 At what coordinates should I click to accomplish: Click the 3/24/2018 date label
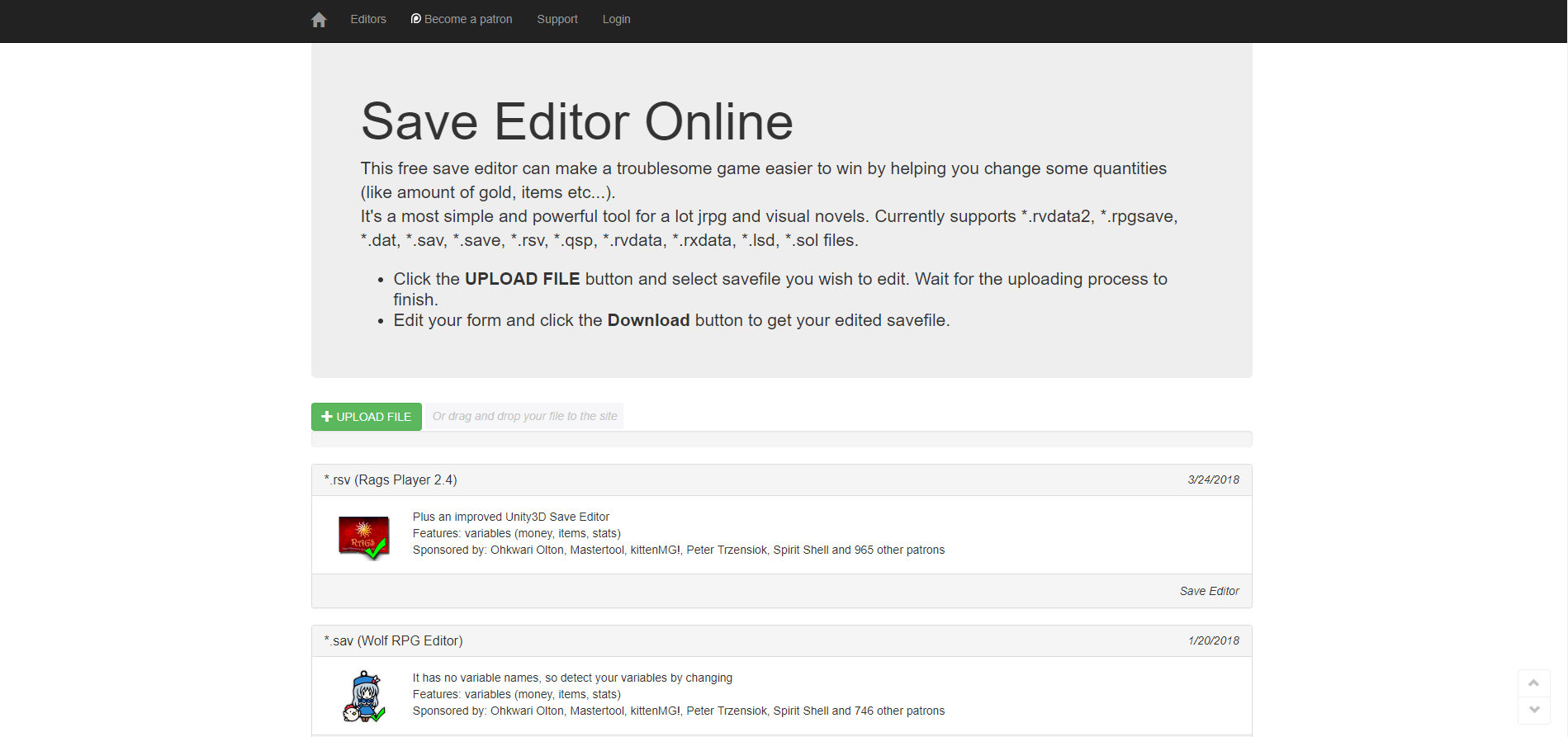coord(1213,480)
